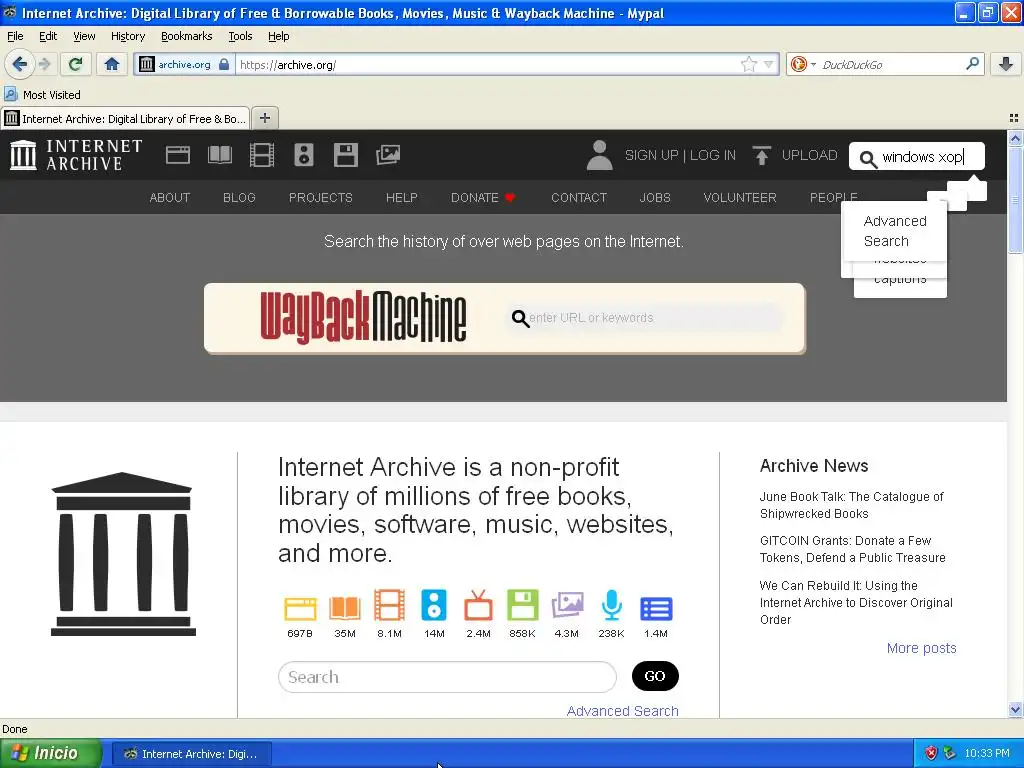Open the blue collections list icon 1.4M
This screenshot has width=1024, height=768.
click(656, 608)
